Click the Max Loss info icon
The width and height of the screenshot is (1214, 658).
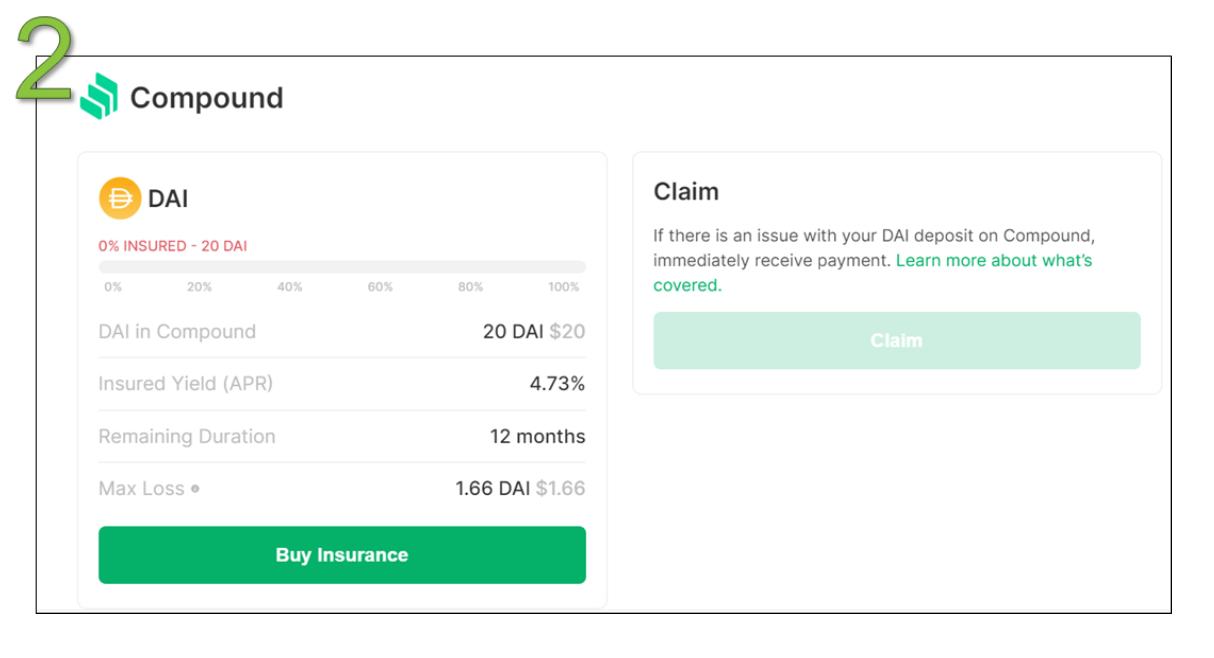coord(195,489)
